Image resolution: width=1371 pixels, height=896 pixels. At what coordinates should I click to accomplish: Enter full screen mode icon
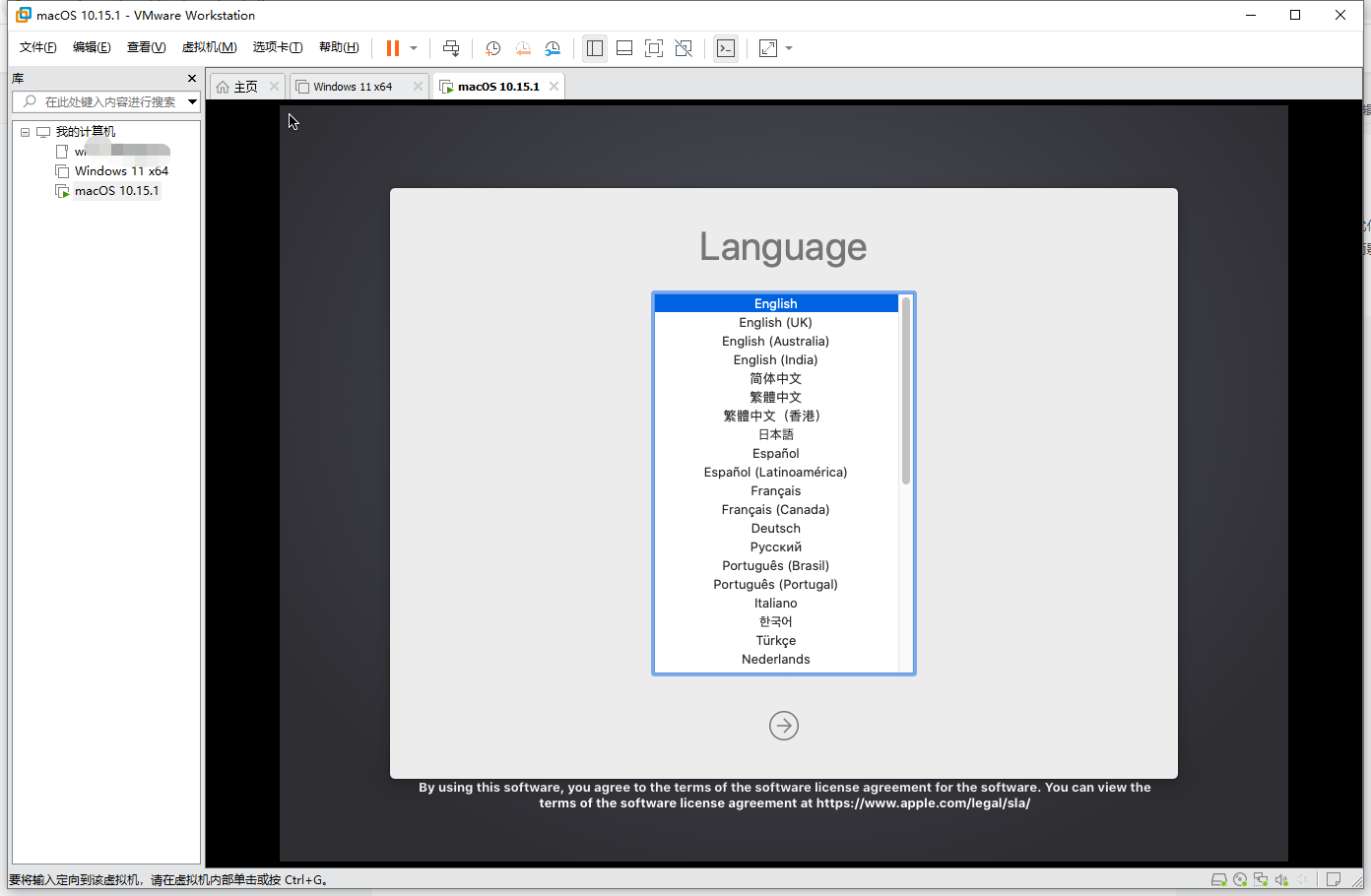pos(654,48)
